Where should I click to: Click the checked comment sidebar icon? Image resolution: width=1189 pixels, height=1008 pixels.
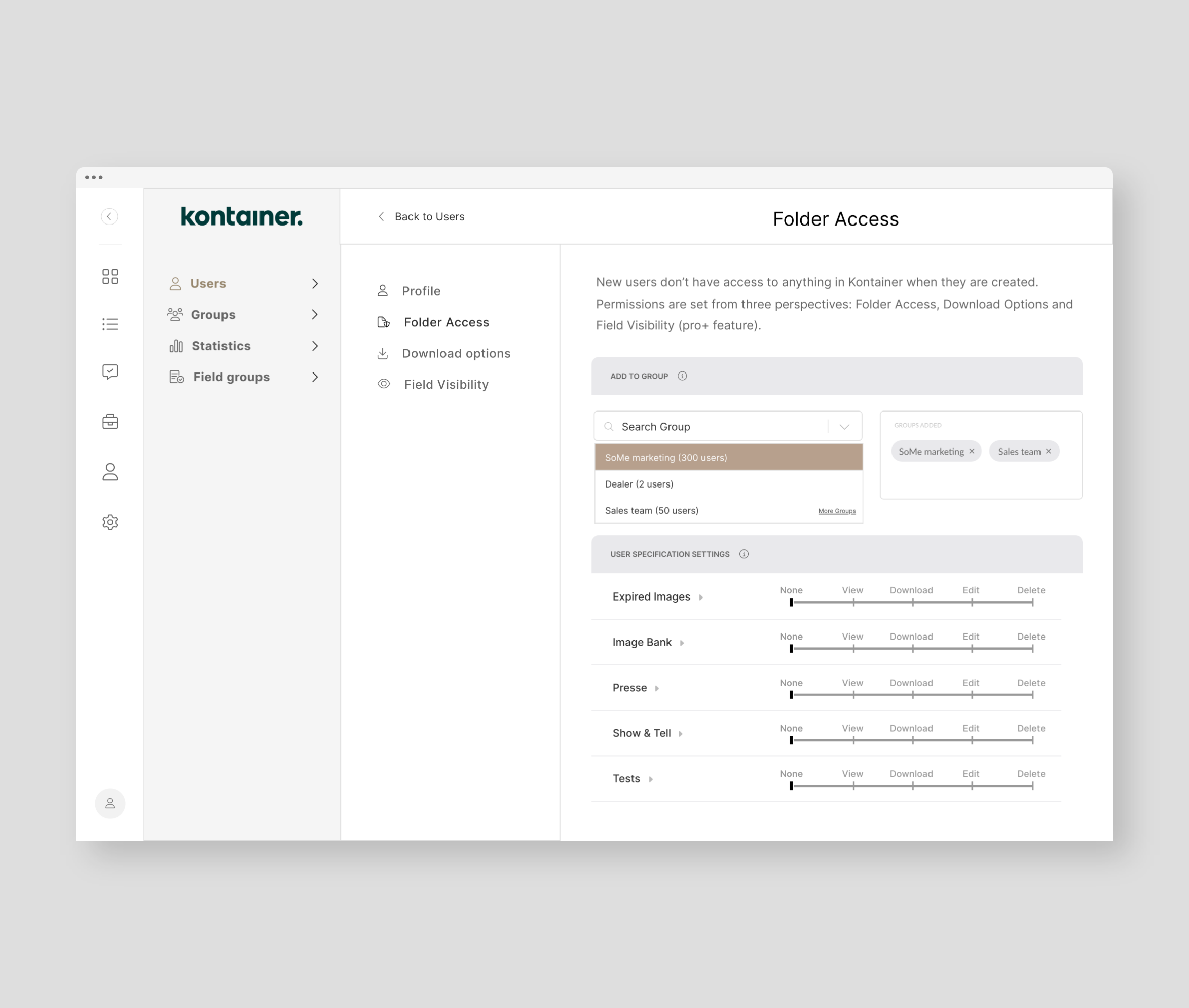coord(110,372)
